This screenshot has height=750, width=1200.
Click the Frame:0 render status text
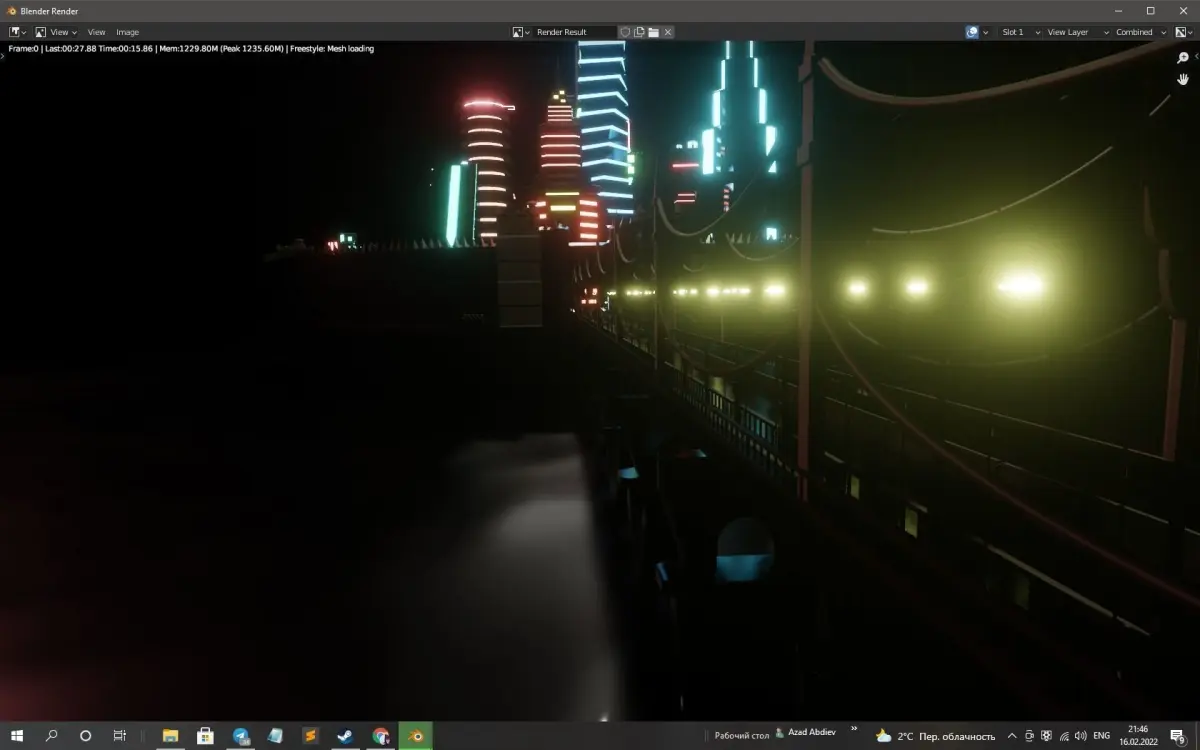(x=24, y=48)
